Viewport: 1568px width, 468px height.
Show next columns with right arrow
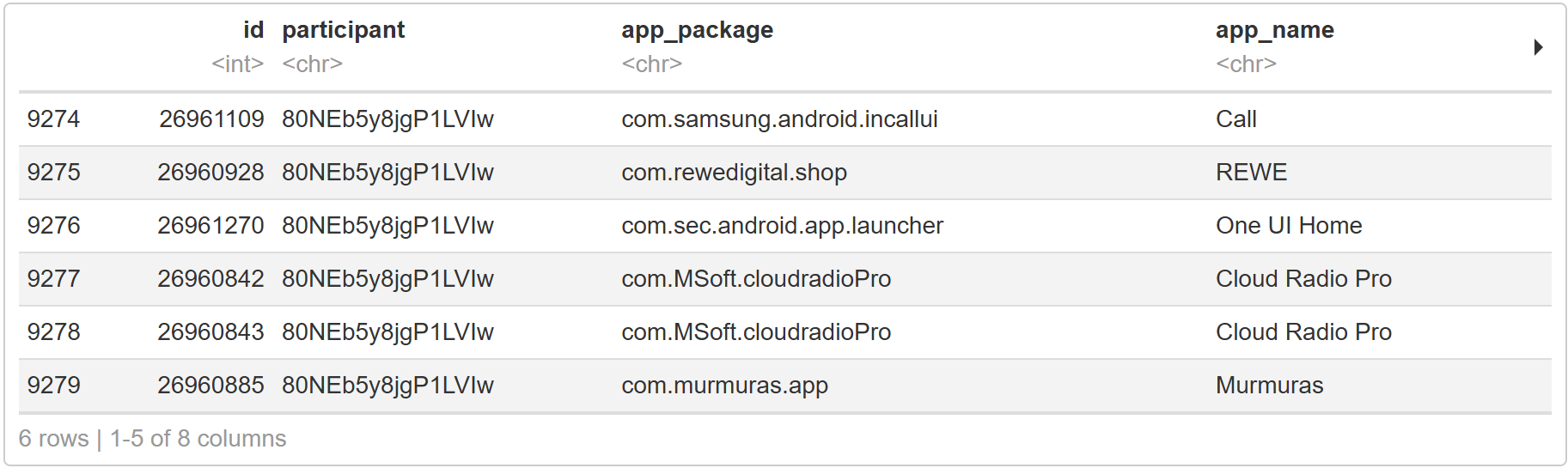[x=1538, y=47]
